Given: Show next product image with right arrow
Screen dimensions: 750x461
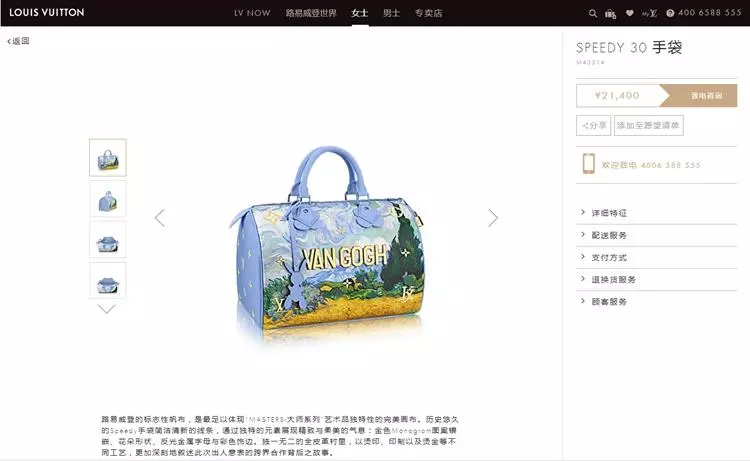Looking at the screenshot, I should (493, 218).
